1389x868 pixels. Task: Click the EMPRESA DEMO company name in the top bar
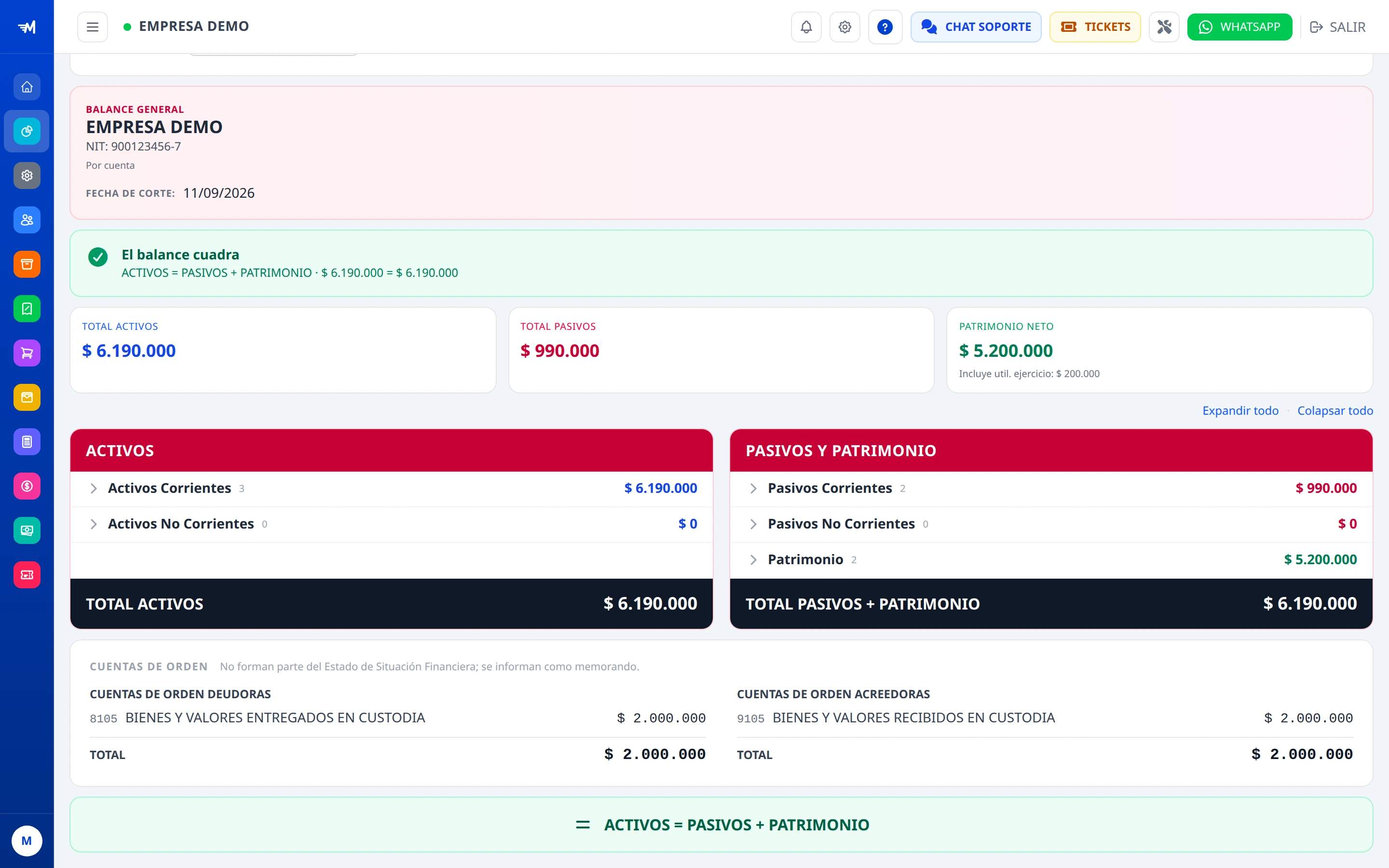(193, 27)
